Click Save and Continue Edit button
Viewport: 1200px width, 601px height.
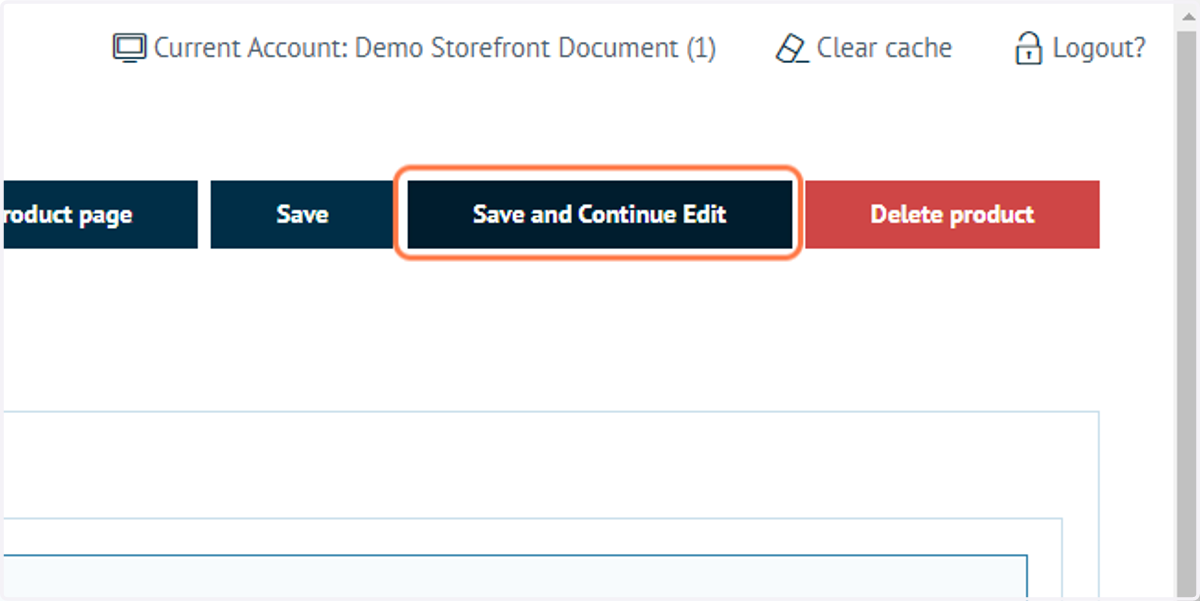[x=599, y=214]
